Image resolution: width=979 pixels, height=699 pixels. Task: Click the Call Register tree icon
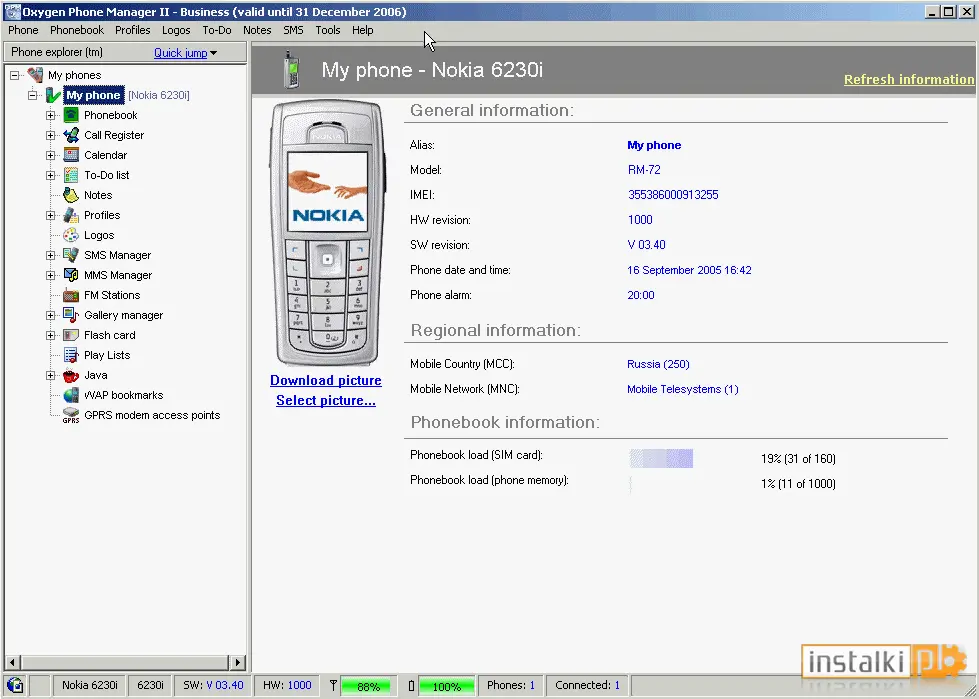pyautogui.click(x=71, y=135)
